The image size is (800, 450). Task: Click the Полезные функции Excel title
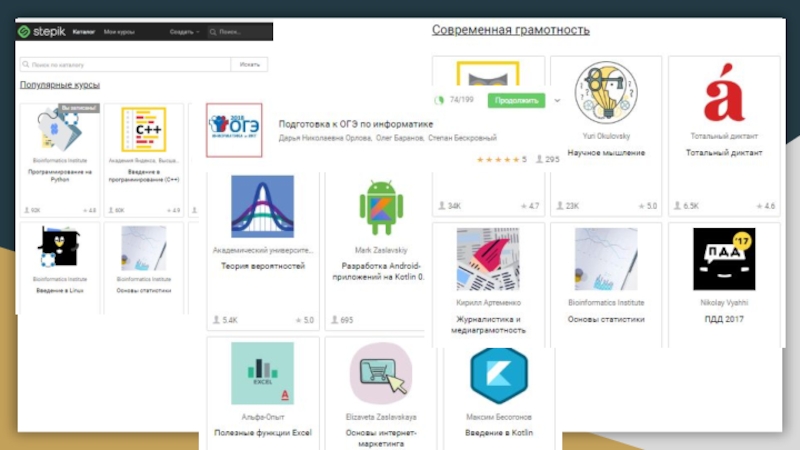[x=263, y=433]
